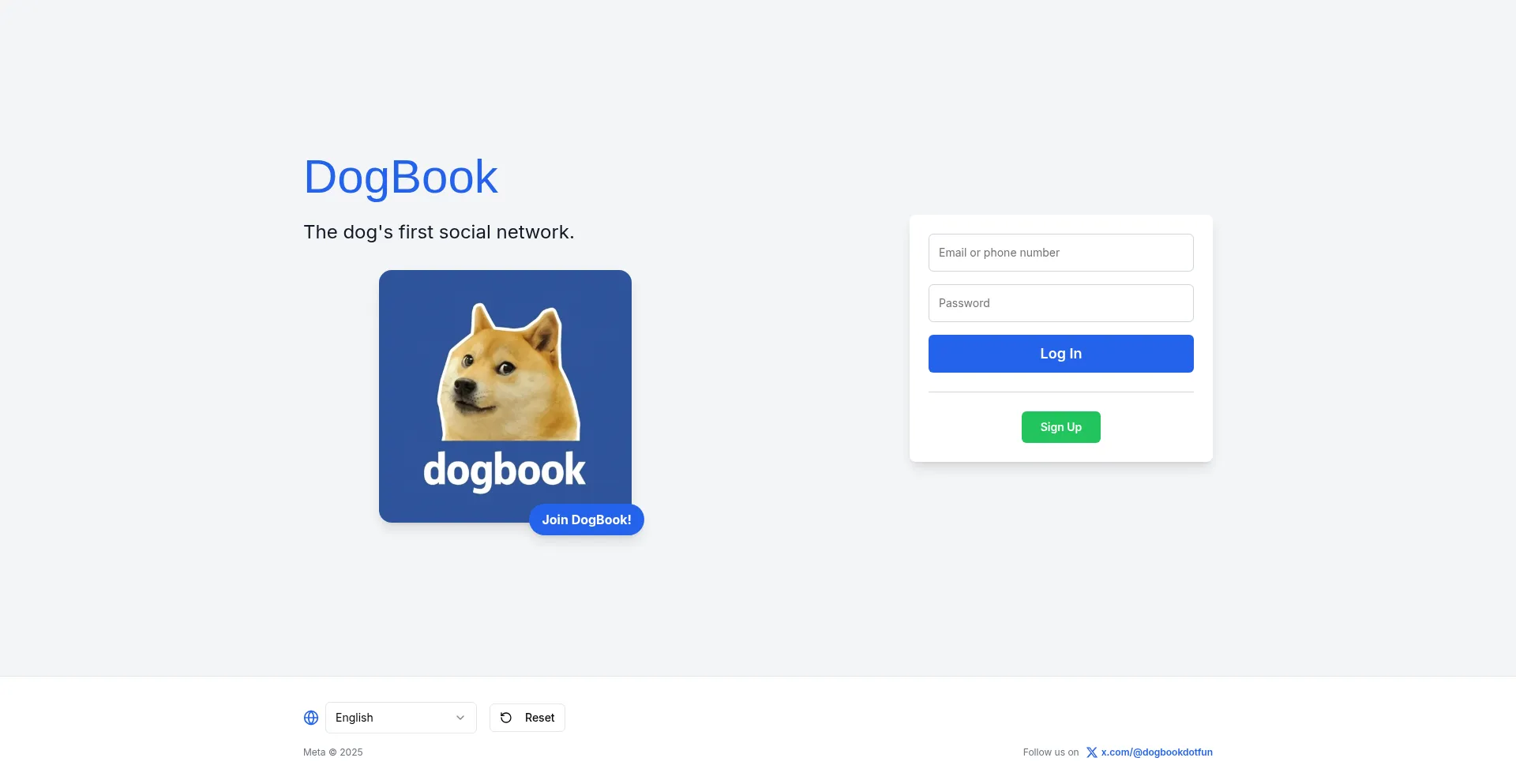Image resolution: width=1516 pixels, height=784 pixels.
Task: Open the x.com/@dogbookdotfun link
Action: point(1157,752)
